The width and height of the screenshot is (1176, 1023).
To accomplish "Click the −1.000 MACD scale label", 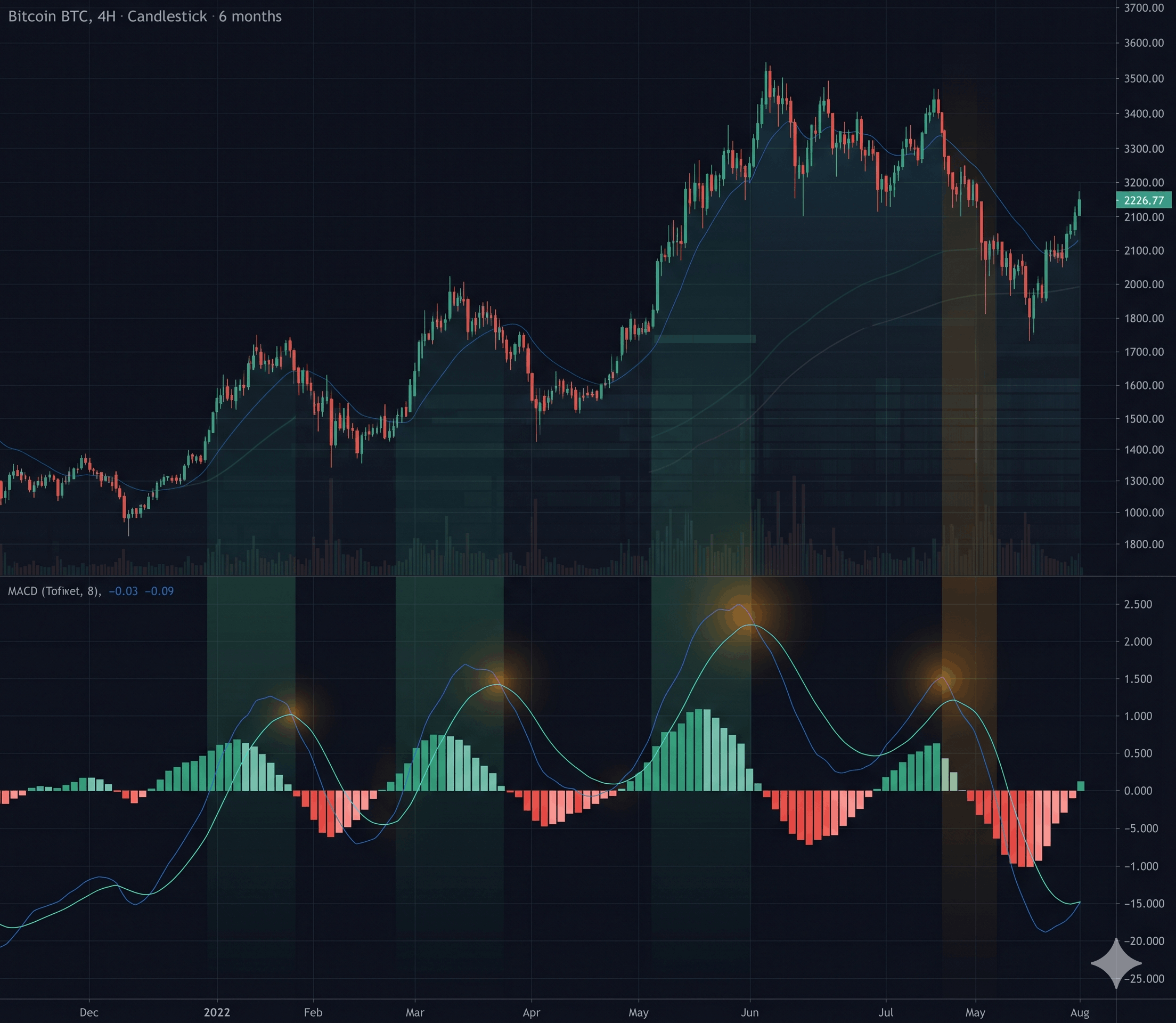I will (x=1140, y=866).
